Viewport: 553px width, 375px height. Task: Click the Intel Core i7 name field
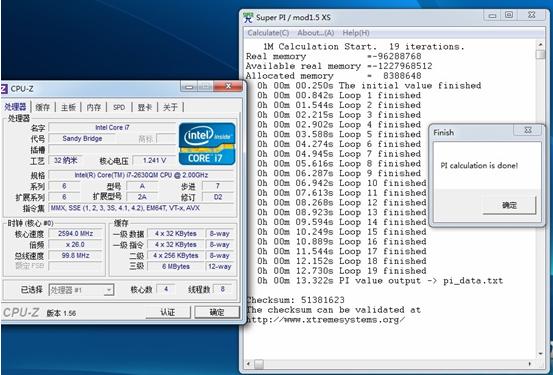(112, 128)
